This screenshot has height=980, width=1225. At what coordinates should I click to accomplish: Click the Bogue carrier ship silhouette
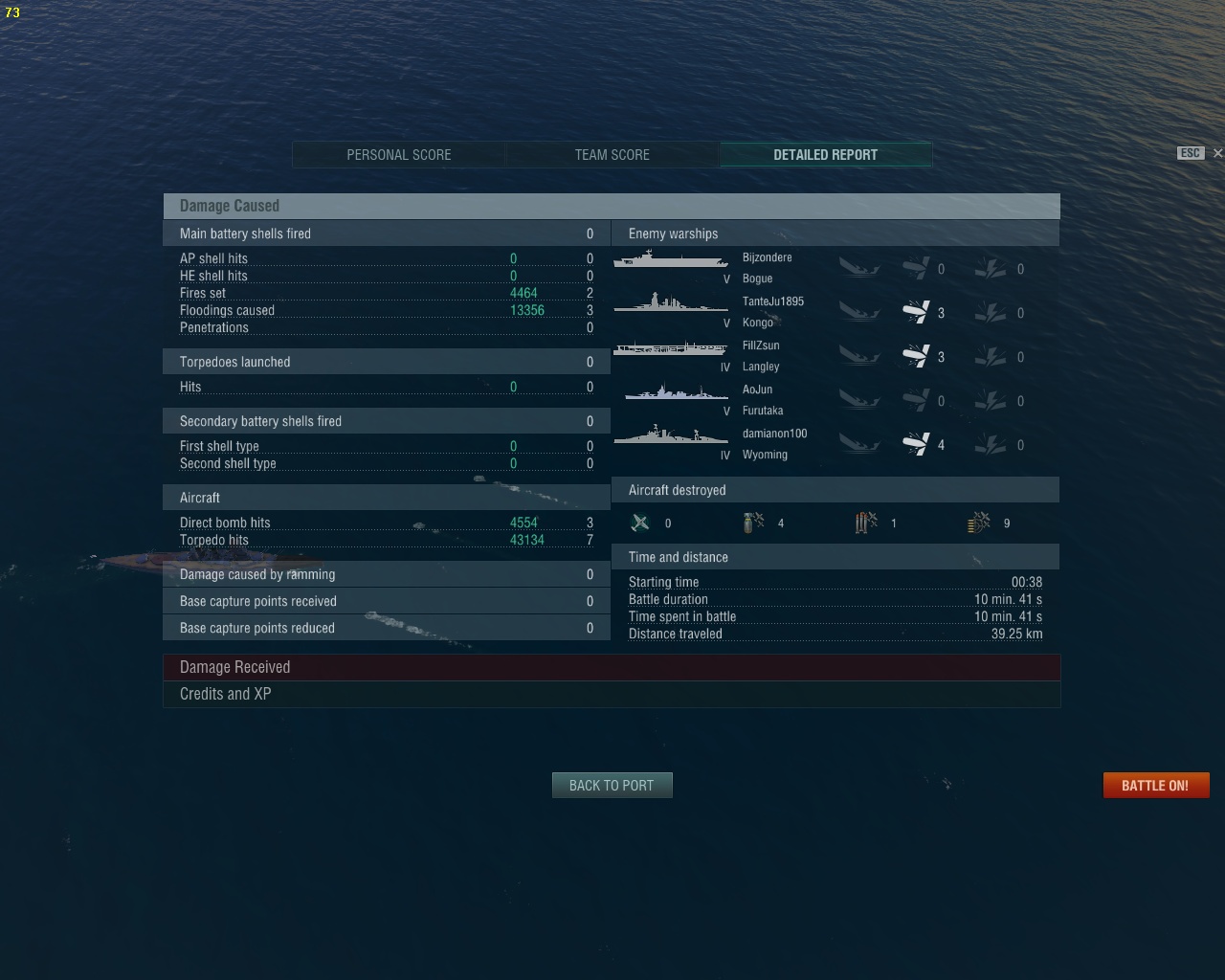tap(670, 259)
